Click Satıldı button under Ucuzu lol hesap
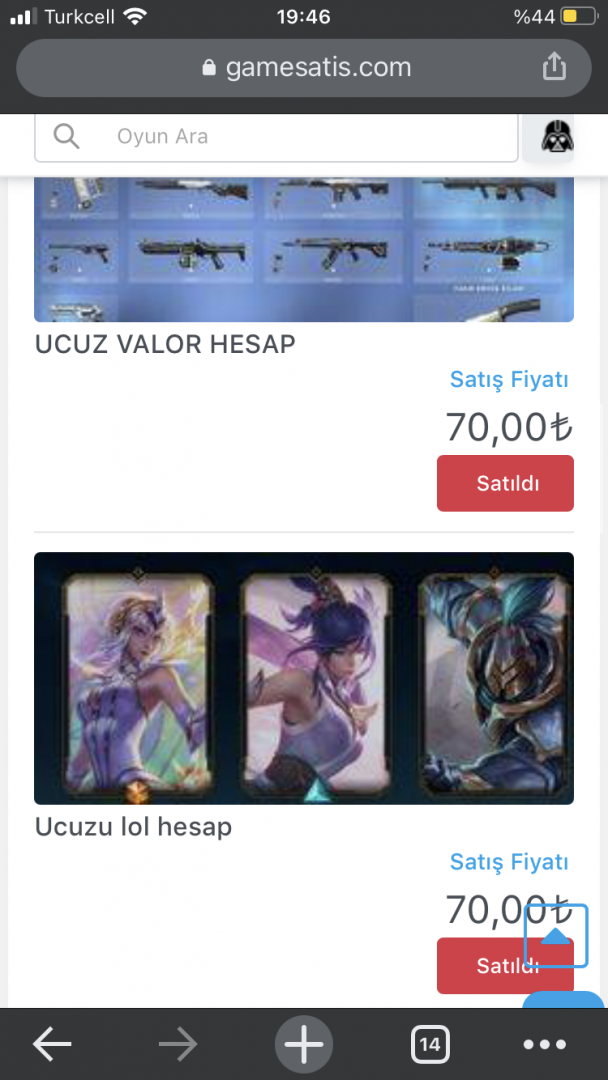This screenshot has height=1080, width=608. click(x=505, y=965)
